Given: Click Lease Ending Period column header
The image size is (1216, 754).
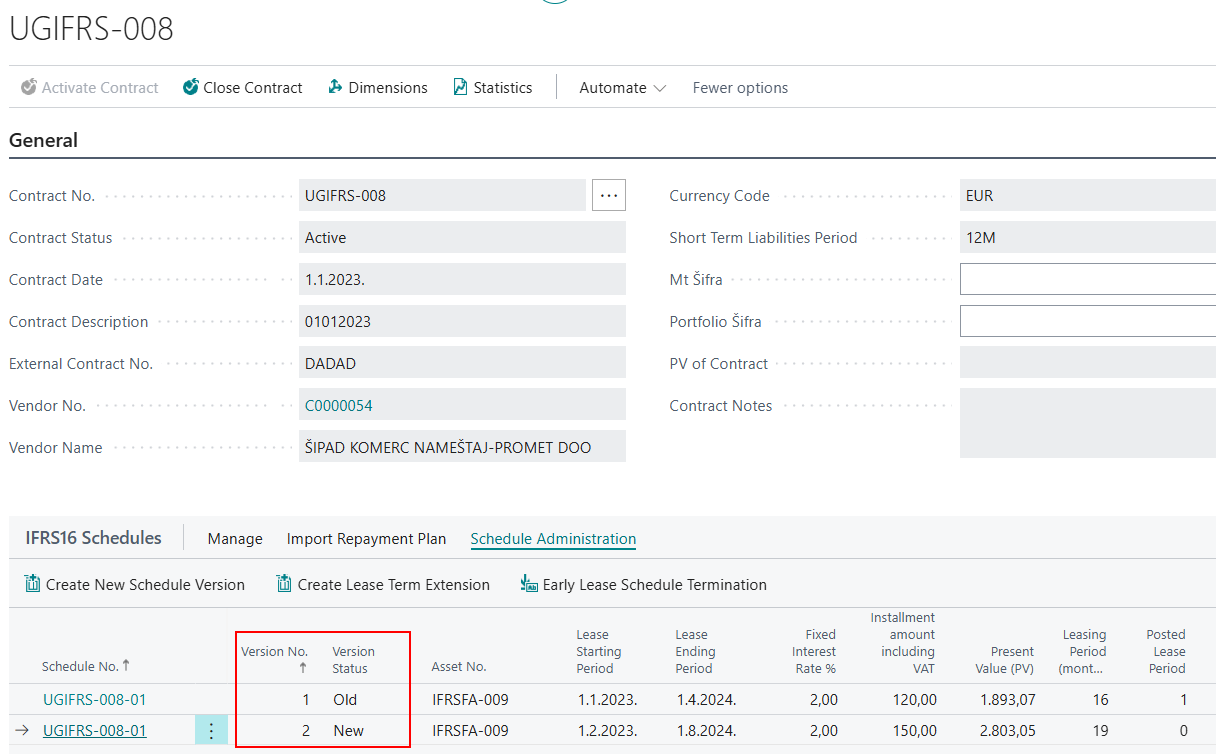Looking at the screenshot, I should point(694,651).
